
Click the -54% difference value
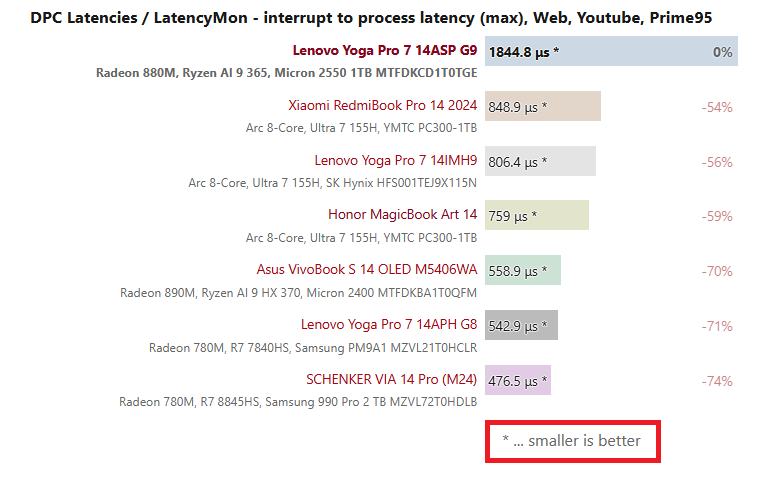[x=717, y=107]
